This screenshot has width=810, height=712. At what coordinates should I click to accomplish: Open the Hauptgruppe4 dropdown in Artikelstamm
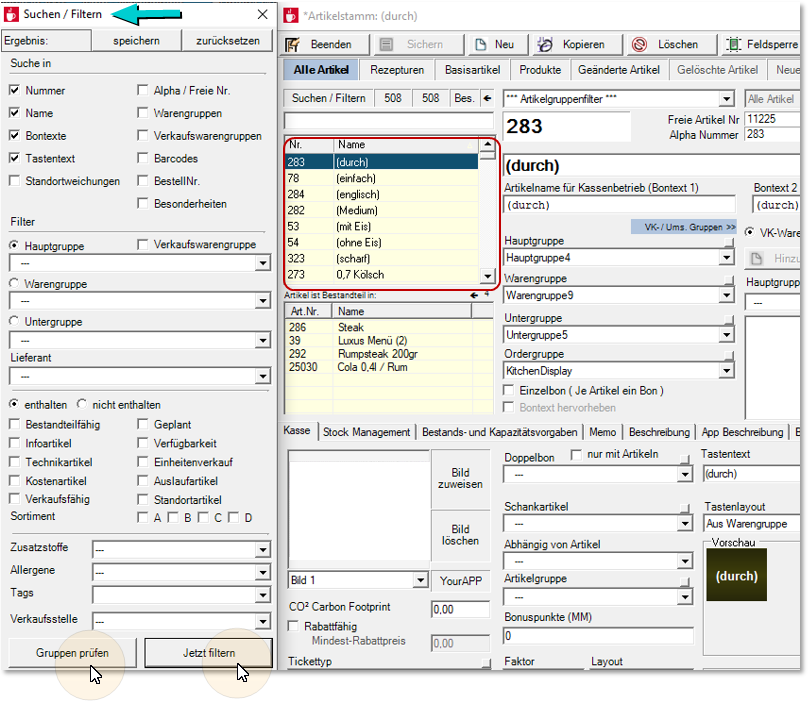[x=727, y=257]
